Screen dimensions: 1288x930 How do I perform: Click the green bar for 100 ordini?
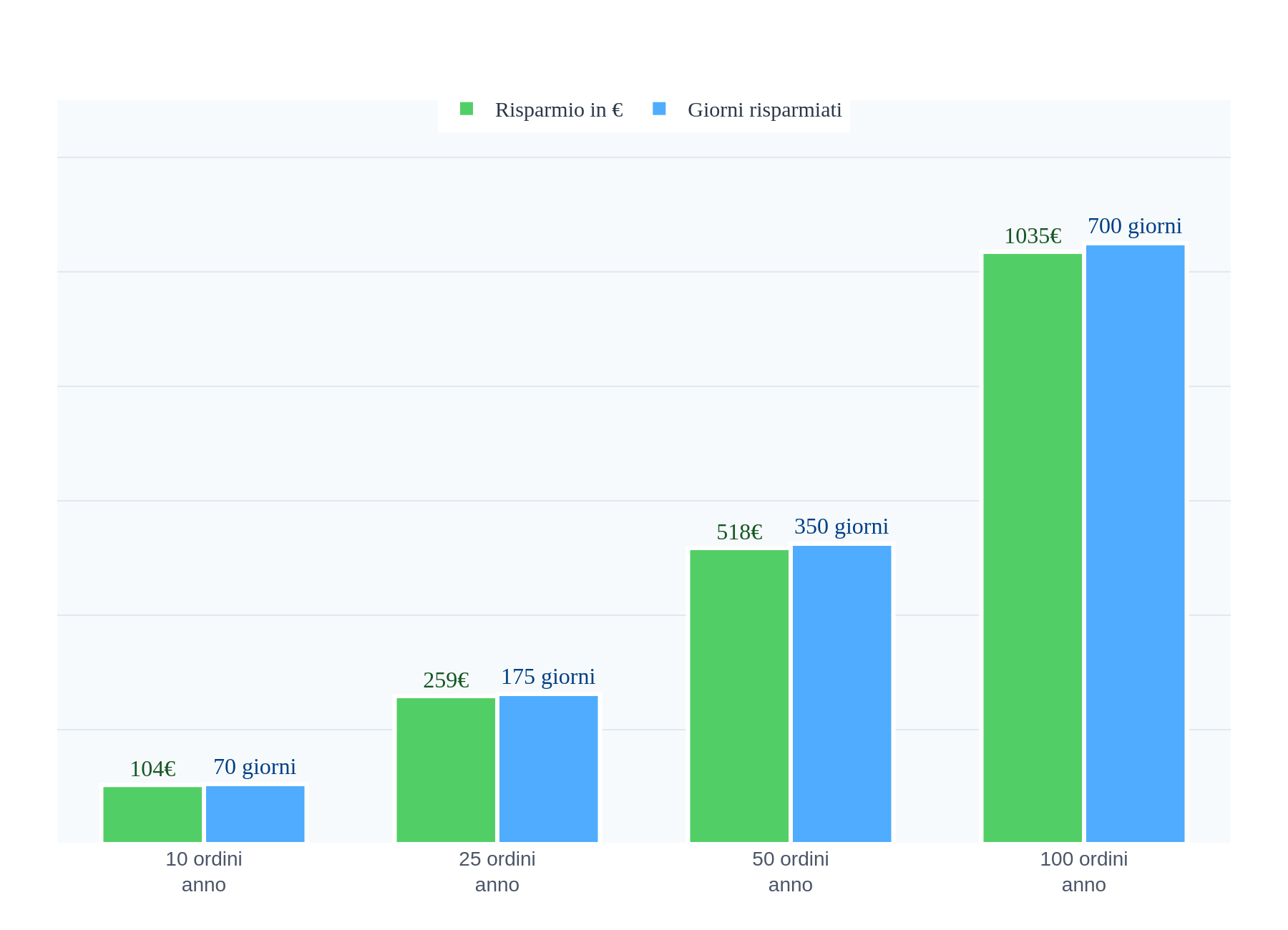point(1033,547)
